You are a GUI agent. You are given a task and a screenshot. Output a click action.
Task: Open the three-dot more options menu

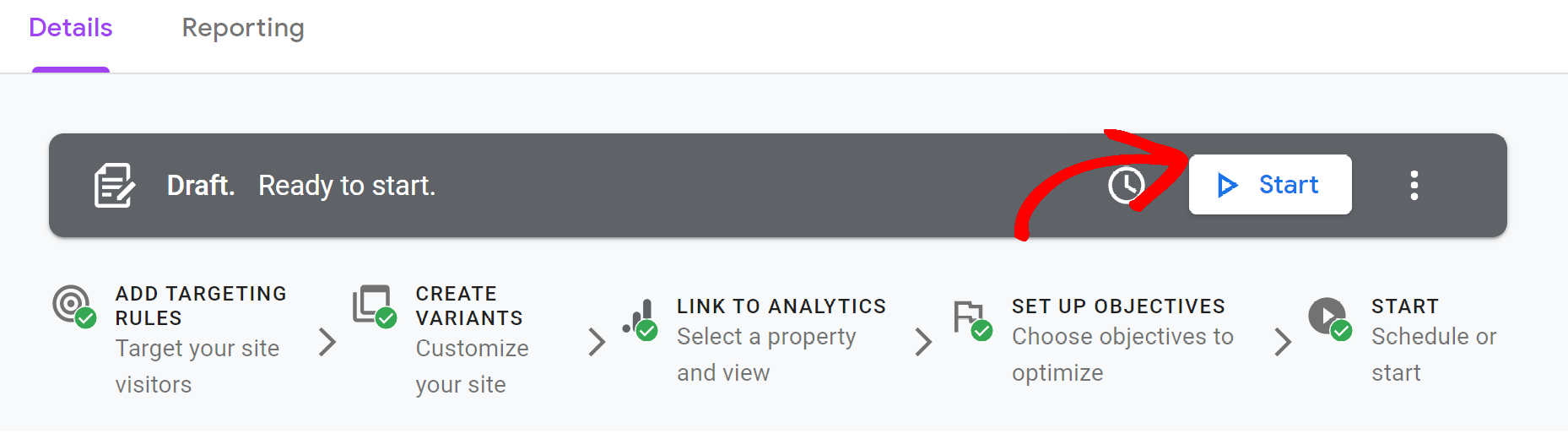[1414, 185]
